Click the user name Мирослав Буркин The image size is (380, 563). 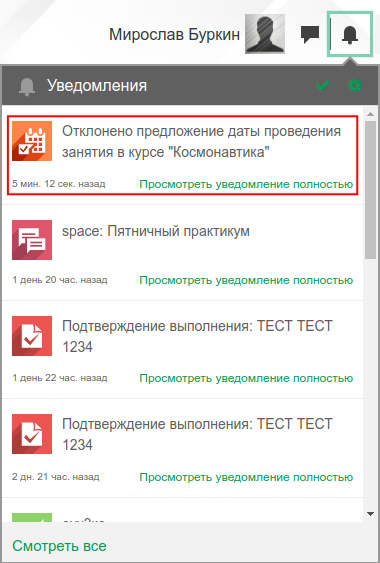[174, 34]
